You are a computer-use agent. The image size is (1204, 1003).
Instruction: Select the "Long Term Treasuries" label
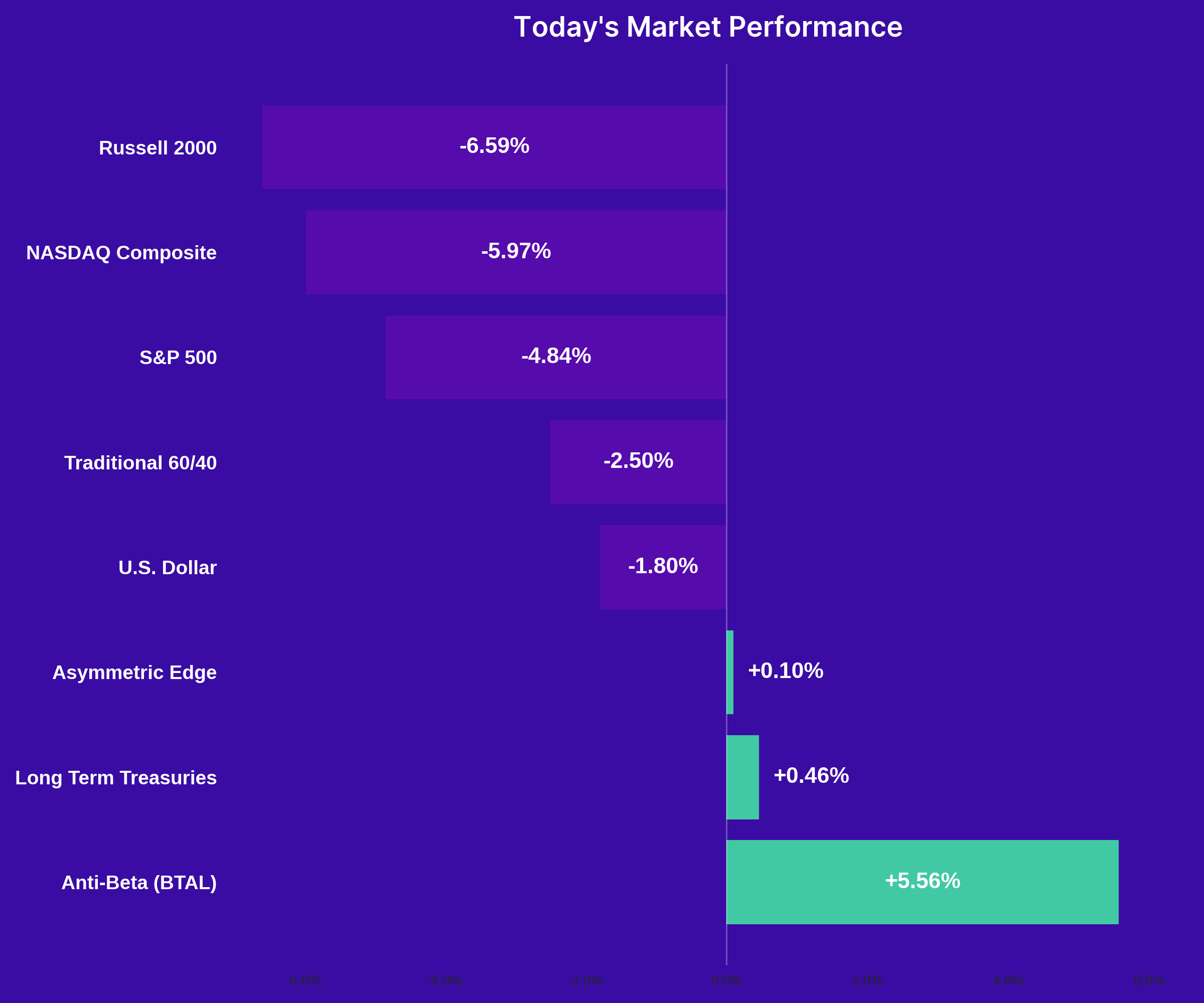coord(116,778)
